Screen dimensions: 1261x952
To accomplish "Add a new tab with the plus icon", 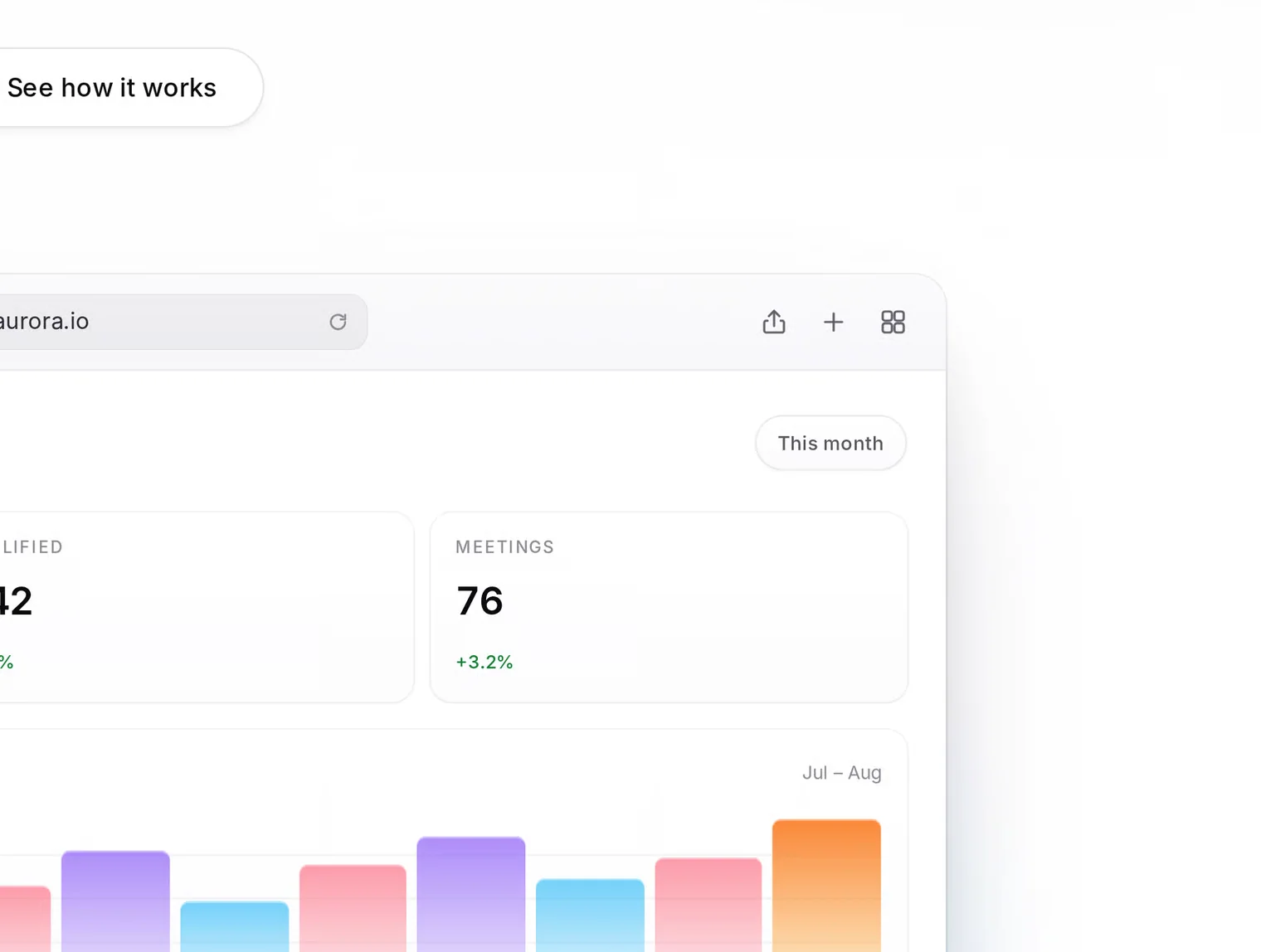I will click(x=833, y=322).
